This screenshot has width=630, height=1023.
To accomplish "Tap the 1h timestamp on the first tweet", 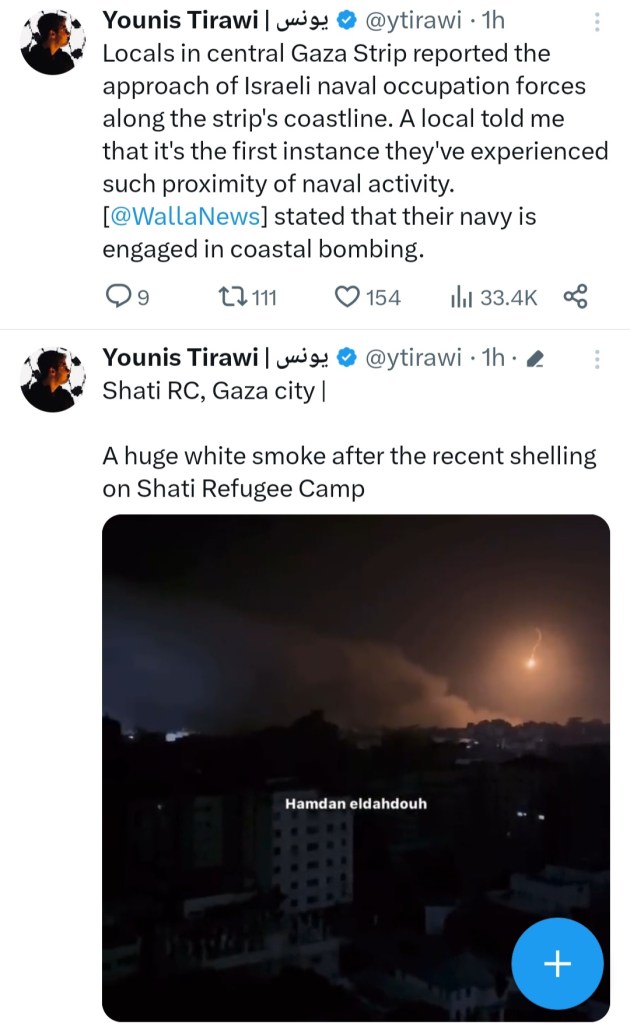I will [x=493, y=22].
